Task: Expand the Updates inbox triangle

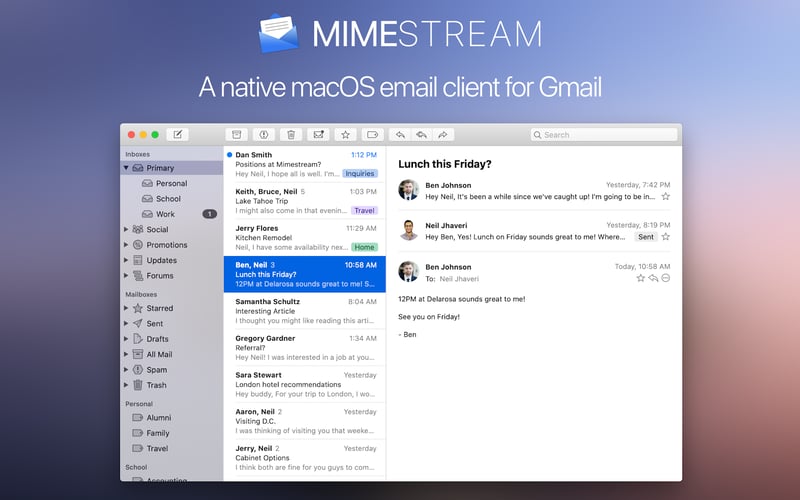Action: [126, 260]
